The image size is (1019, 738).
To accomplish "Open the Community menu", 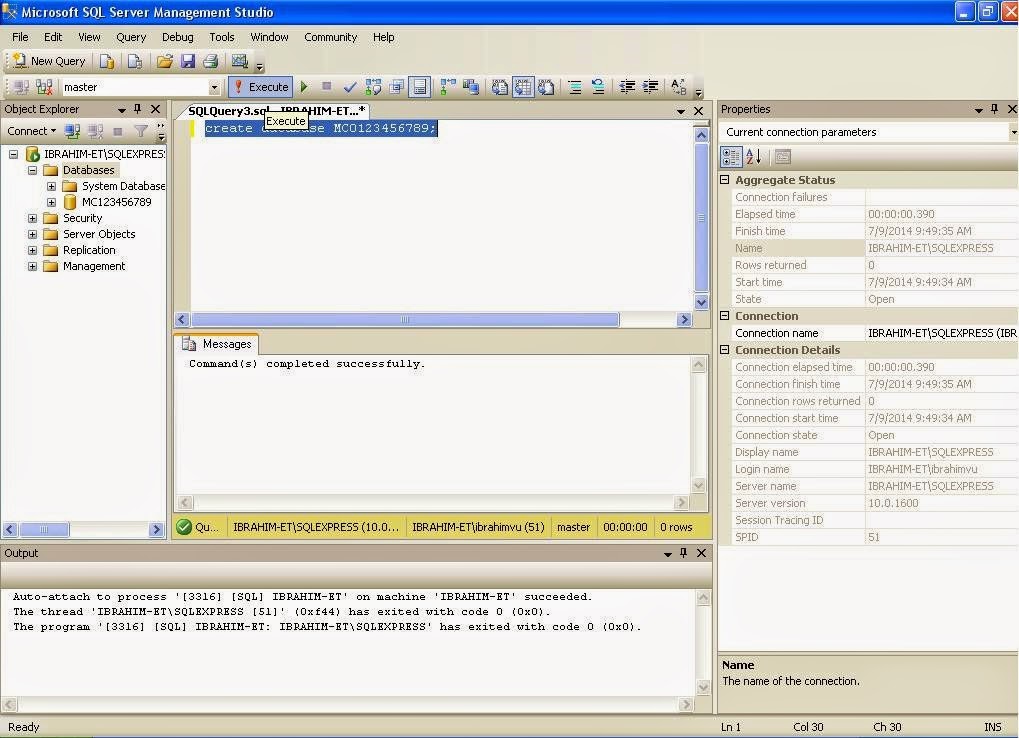I will point(330,37).
